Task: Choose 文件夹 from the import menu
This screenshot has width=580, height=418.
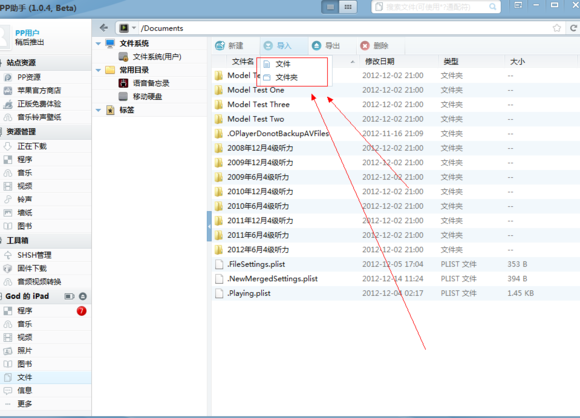Action: tap(286, 77)
